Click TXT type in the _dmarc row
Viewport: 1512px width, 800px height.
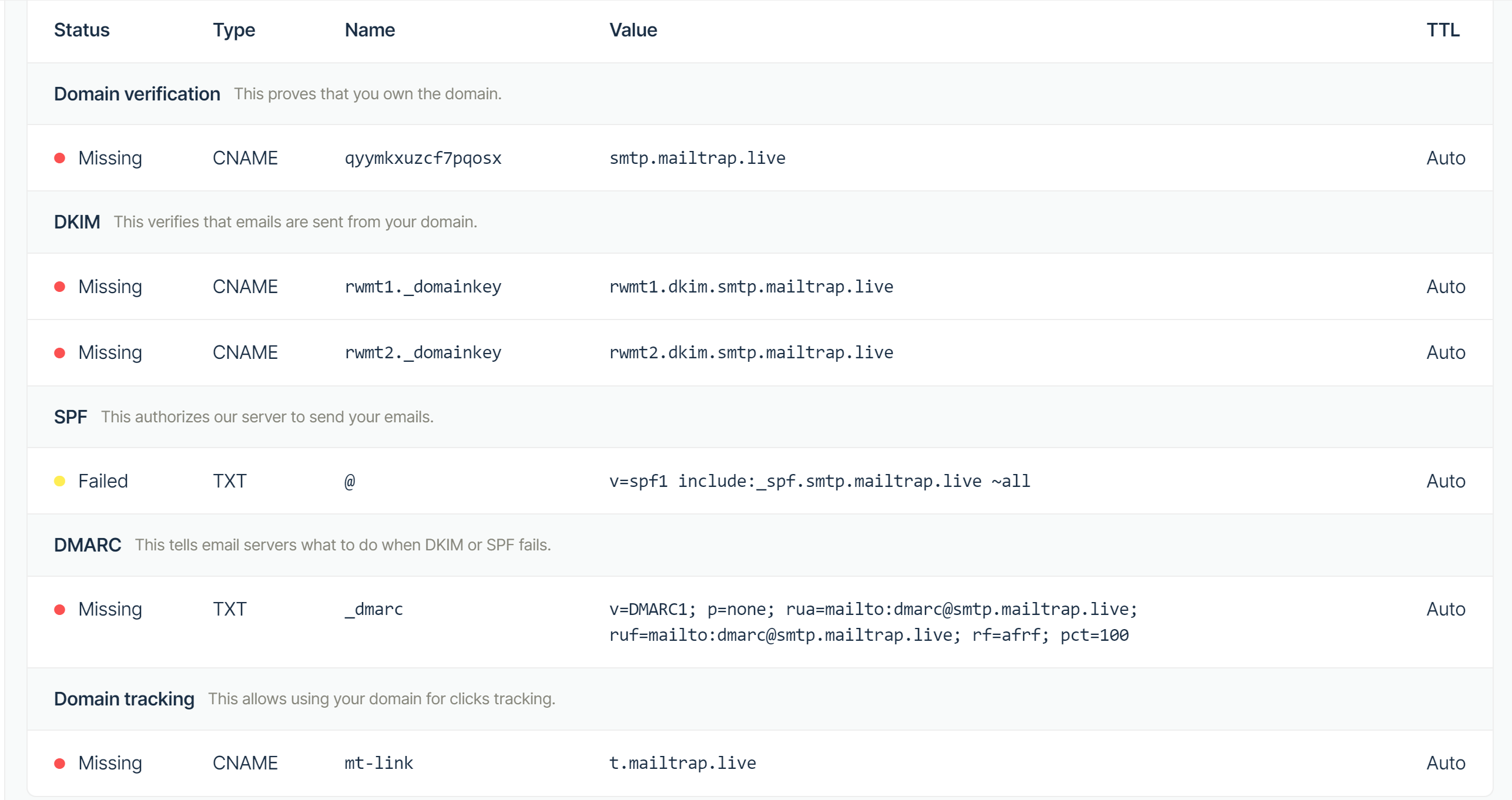[229, 609]
